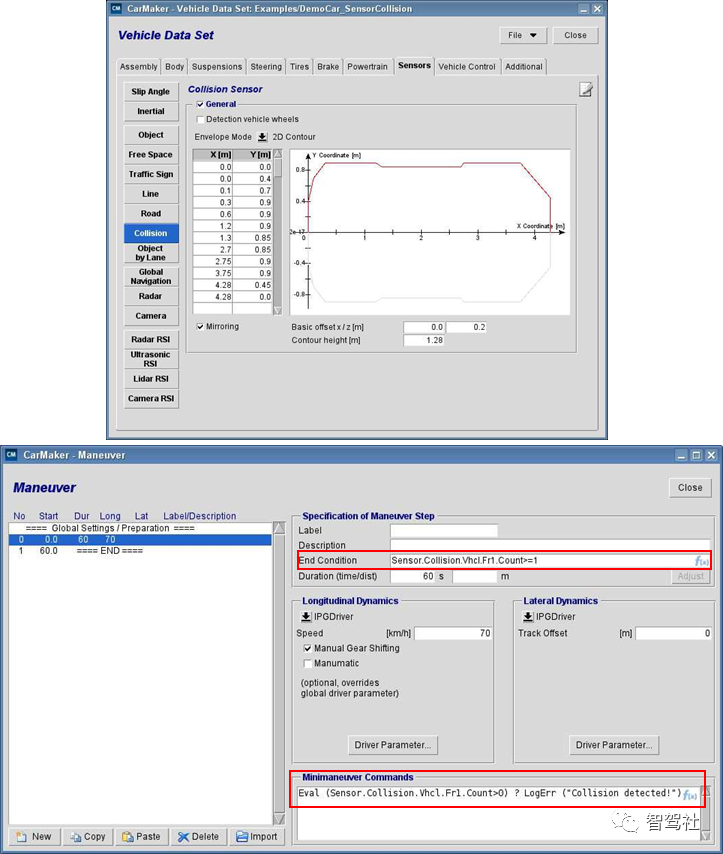The height and width of the screenshot is (854, 723).
Task: Select the Brake tab
Action: pyautogui.click(x=328, y=66)
